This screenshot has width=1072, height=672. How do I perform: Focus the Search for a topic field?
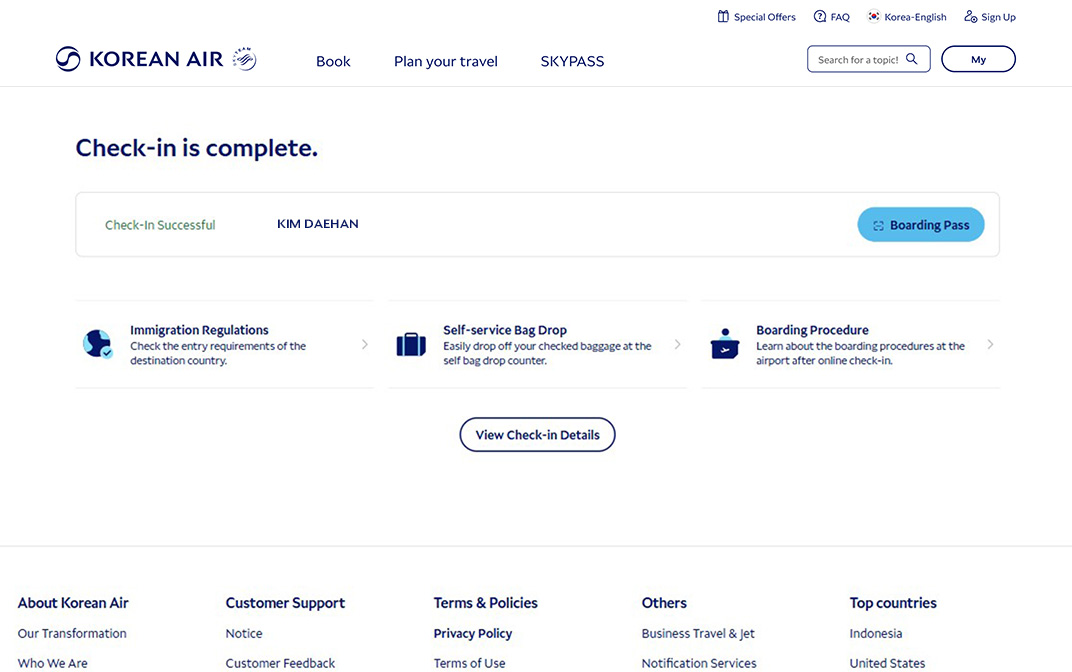(x=868, y=59)
